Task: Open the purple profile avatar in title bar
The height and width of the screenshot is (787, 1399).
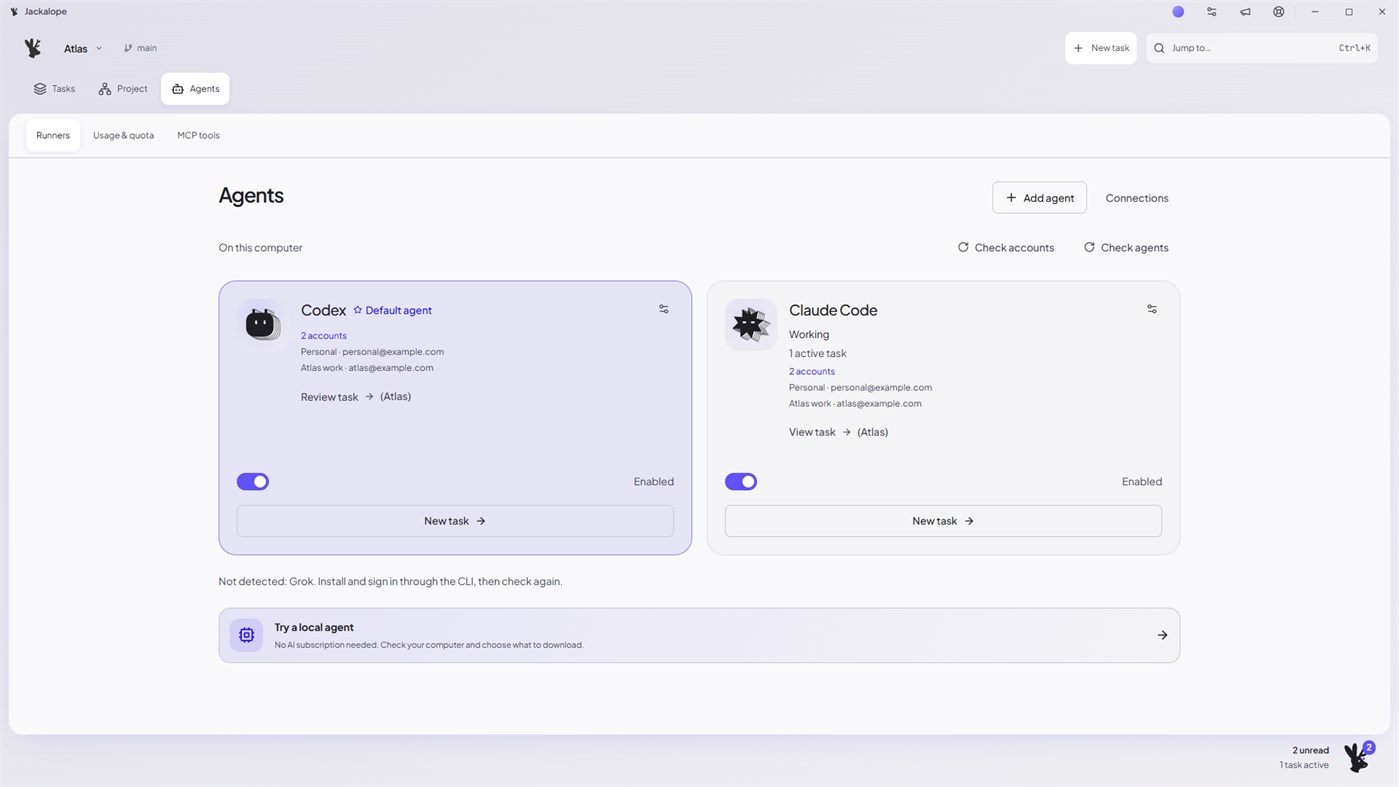Action: coord(1178,12)
